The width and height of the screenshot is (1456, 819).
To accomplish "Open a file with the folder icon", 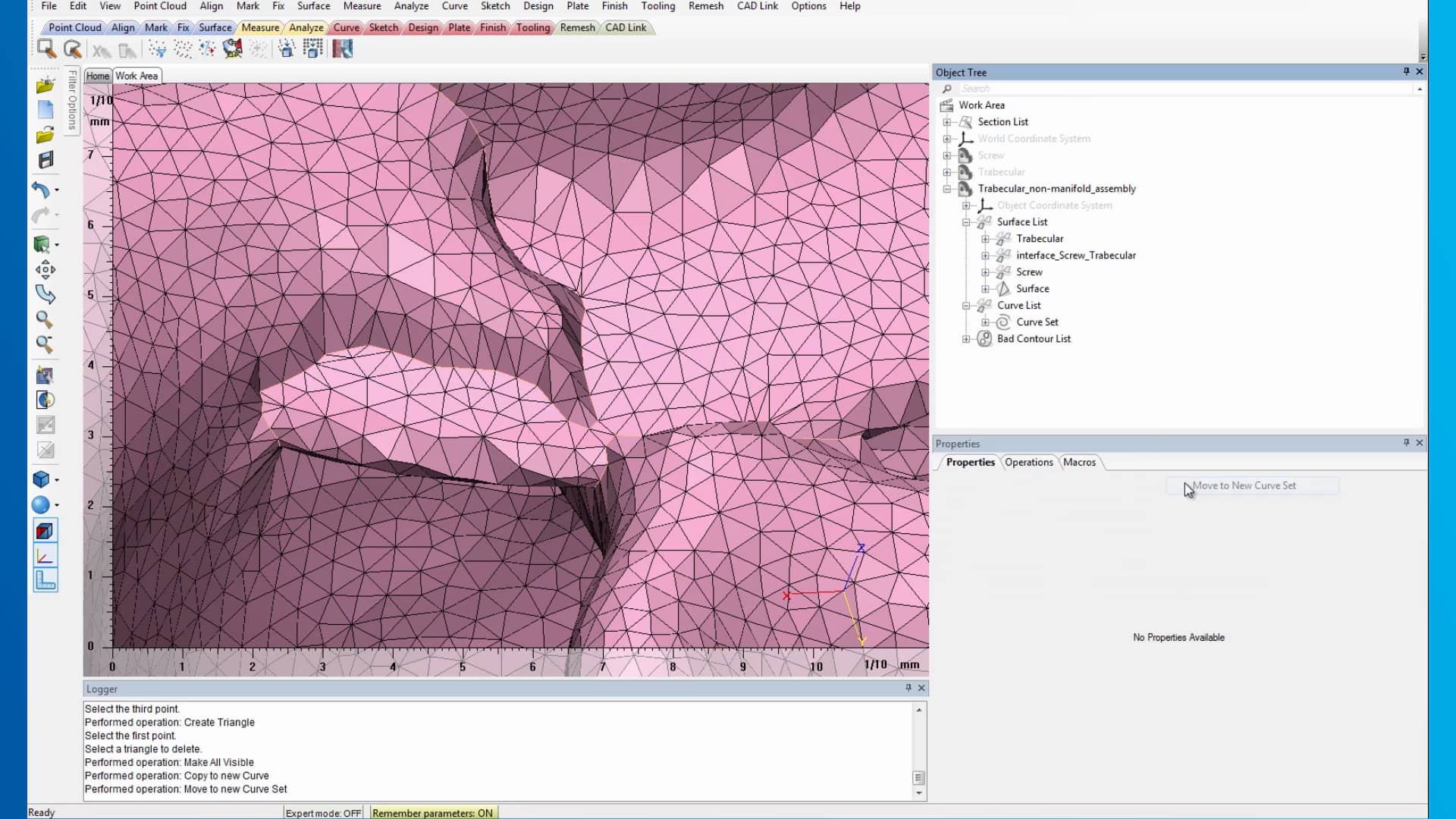I will [x=44, y=134].
